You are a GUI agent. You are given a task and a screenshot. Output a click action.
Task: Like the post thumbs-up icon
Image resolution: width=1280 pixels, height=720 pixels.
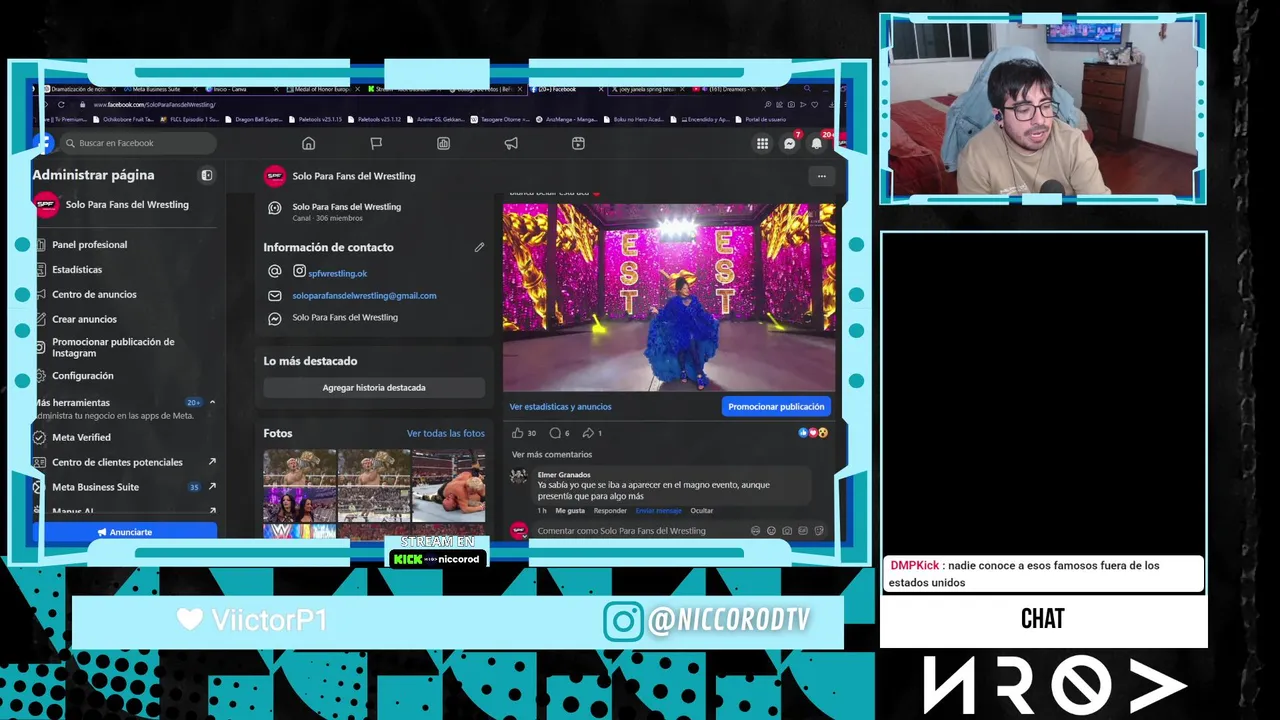click(517, 433)
